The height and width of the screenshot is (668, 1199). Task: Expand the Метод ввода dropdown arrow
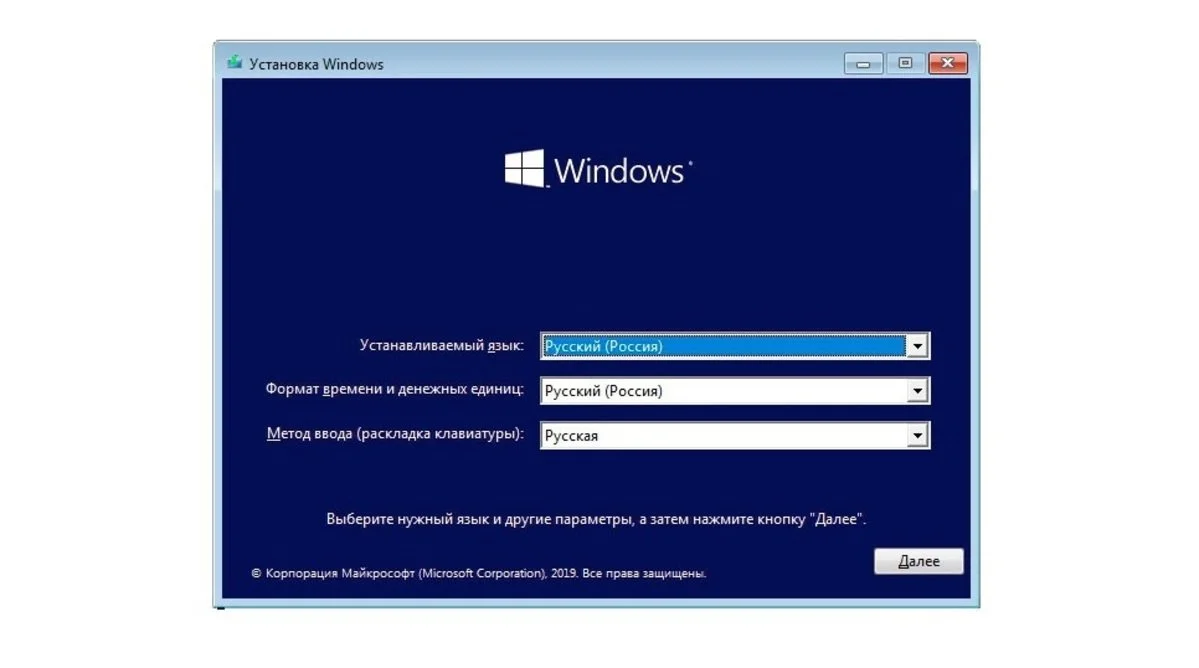(917, 436)
